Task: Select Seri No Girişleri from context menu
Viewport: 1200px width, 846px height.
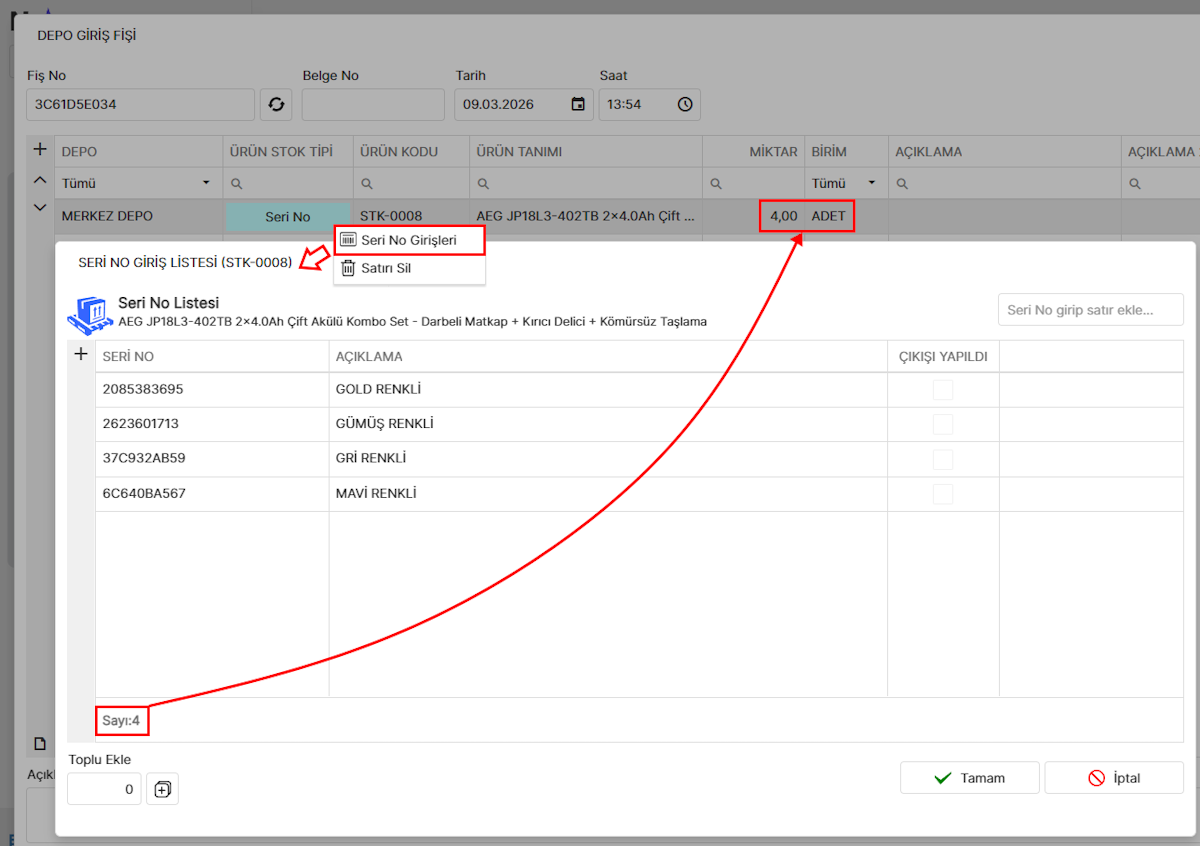Action: pos(409,240)
